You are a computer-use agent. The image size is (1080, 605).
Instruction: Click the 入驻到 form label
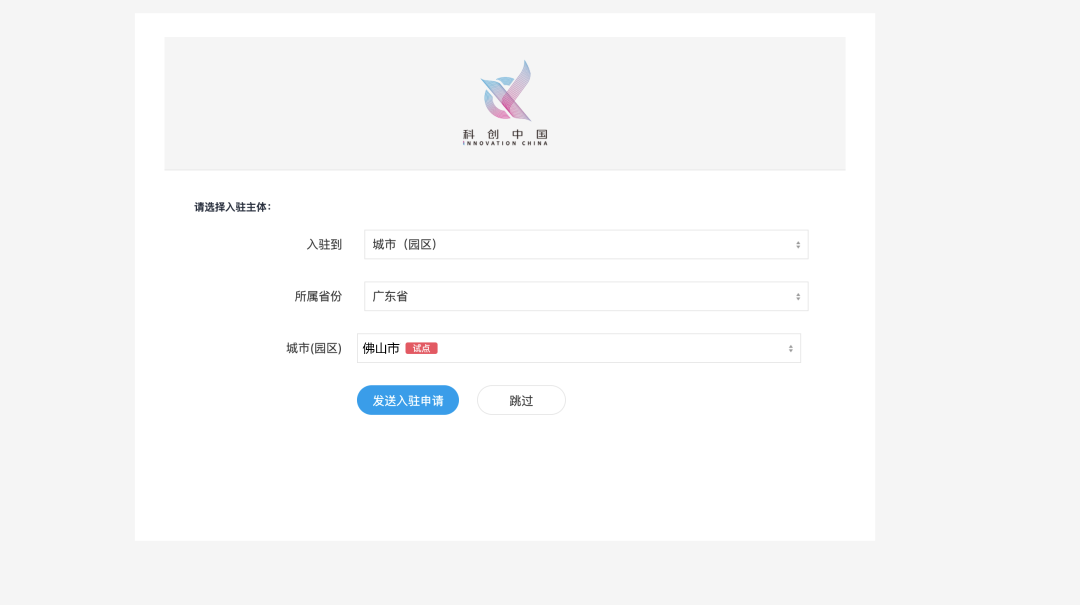tap(325, 244)
